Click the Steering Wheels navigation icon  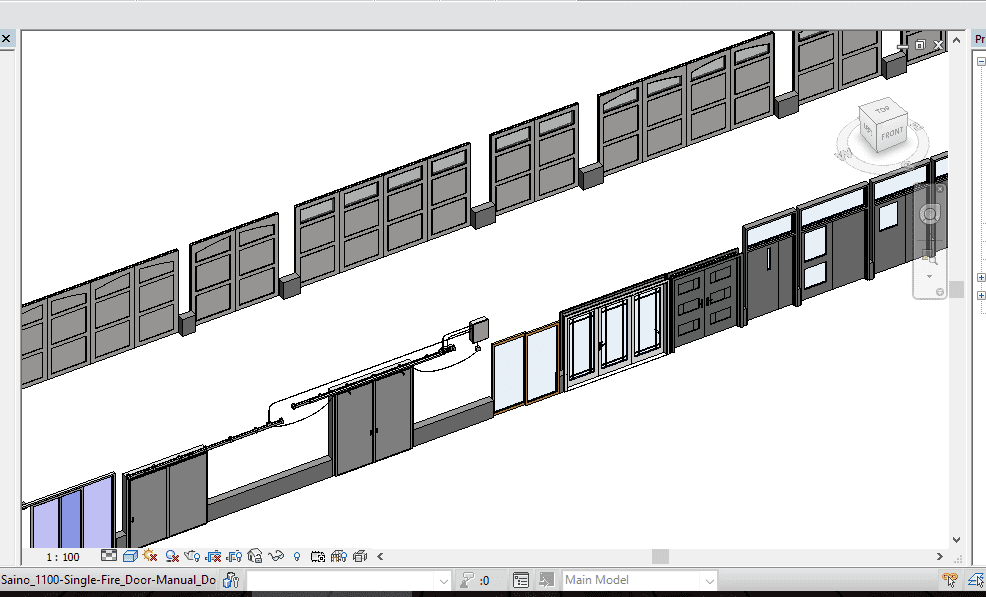tap(930, 214)
